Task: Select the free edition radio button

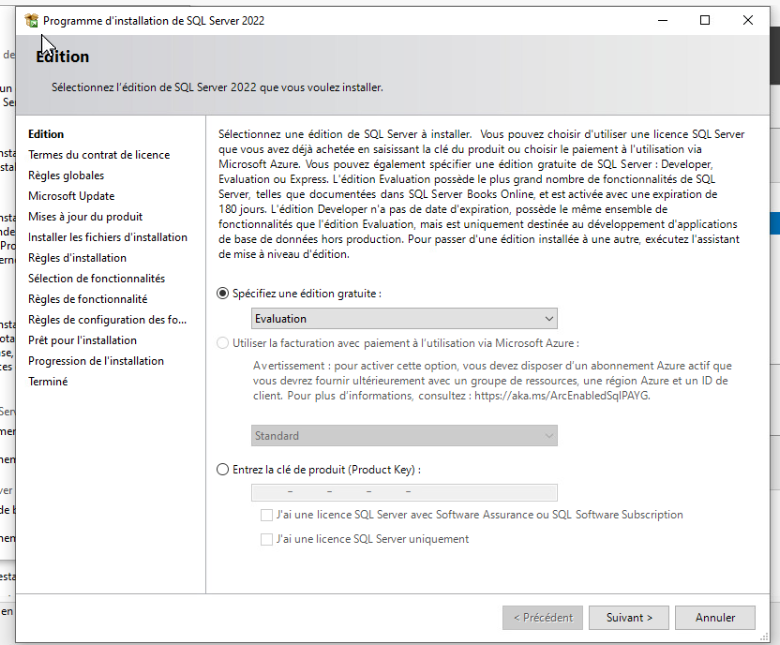Action: point(222,293)
